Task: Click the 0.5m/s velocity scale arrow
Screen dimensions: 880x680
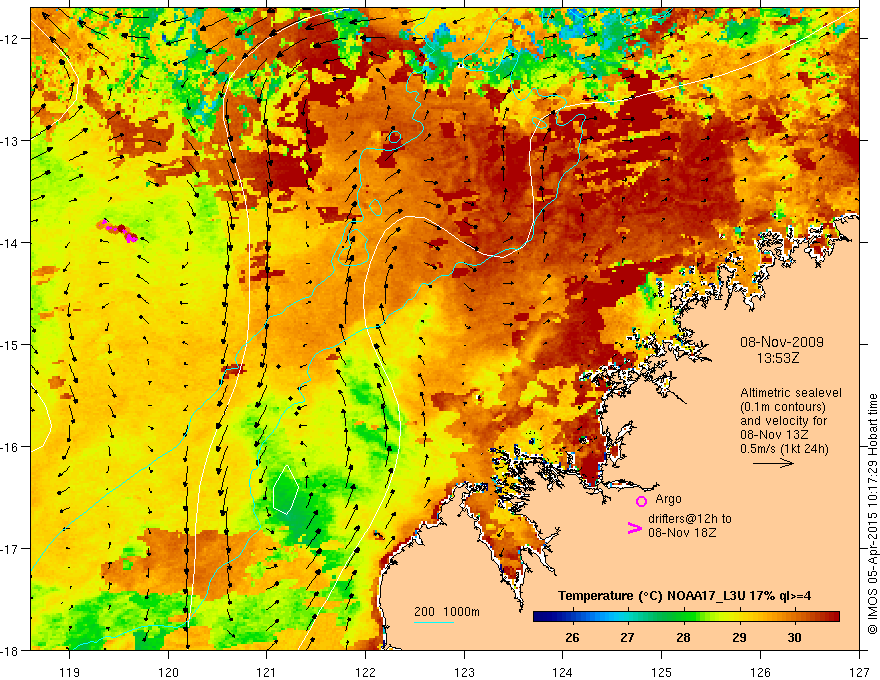Action: click(773, 463)
